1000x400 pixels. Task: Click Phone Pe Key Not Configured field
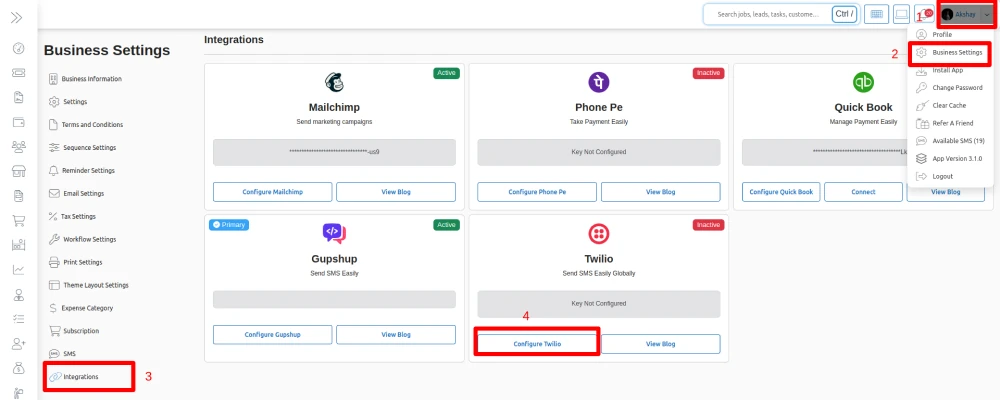click(x=599, y=152)
